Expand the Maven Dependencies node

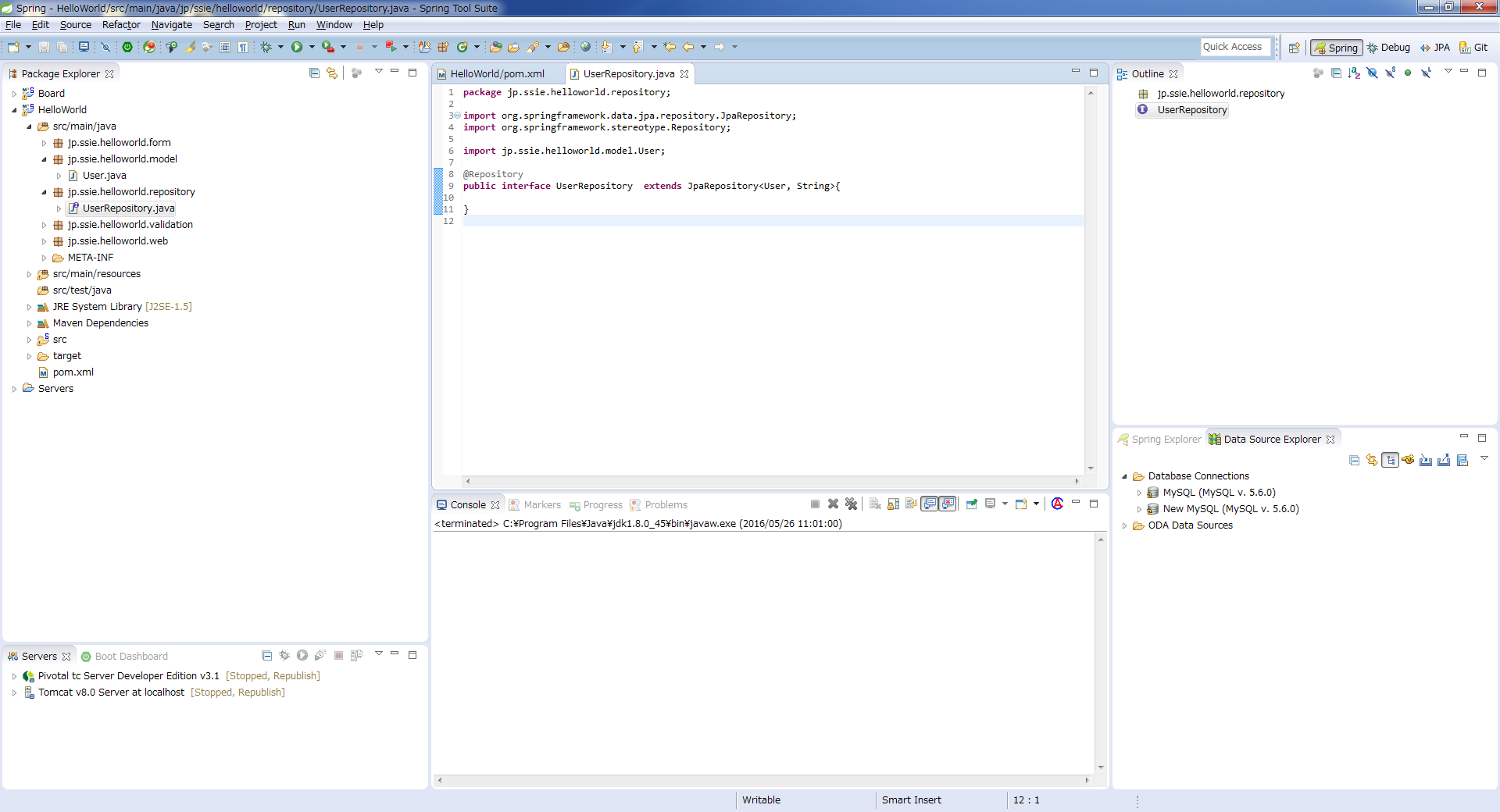coord(30,322)
